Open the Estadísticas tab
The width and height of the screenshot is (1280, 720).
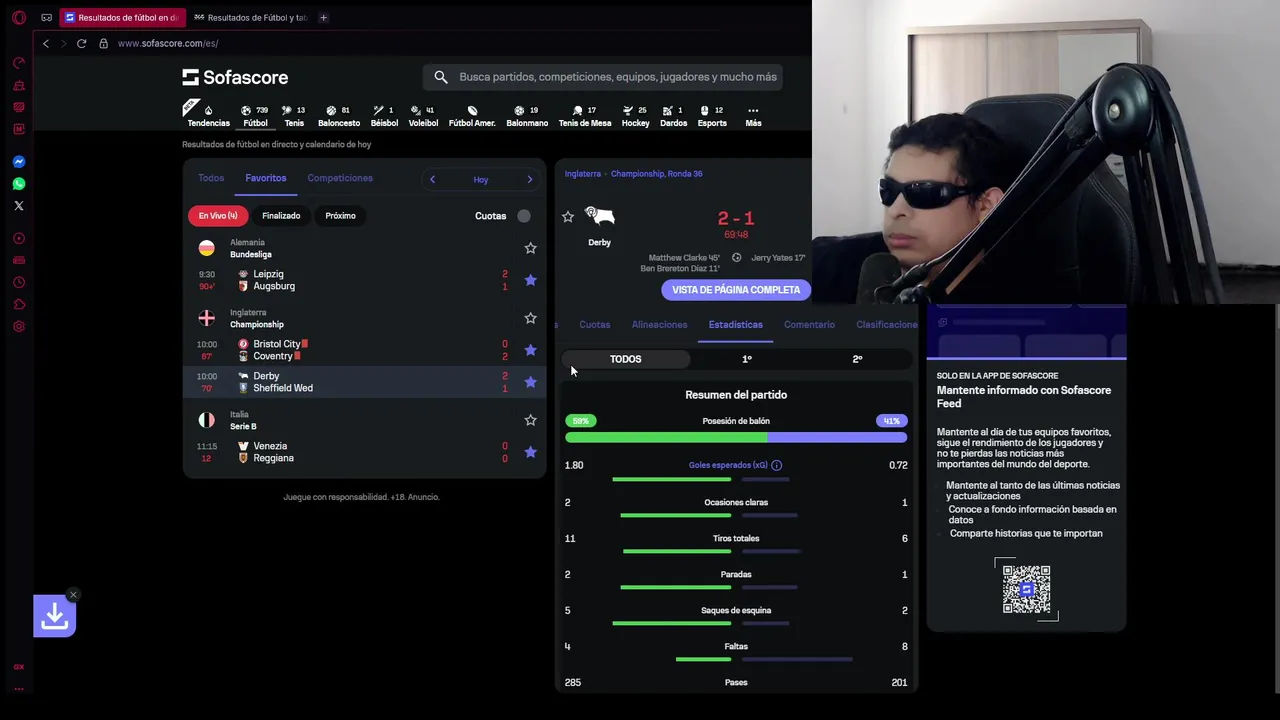(736, 324)
